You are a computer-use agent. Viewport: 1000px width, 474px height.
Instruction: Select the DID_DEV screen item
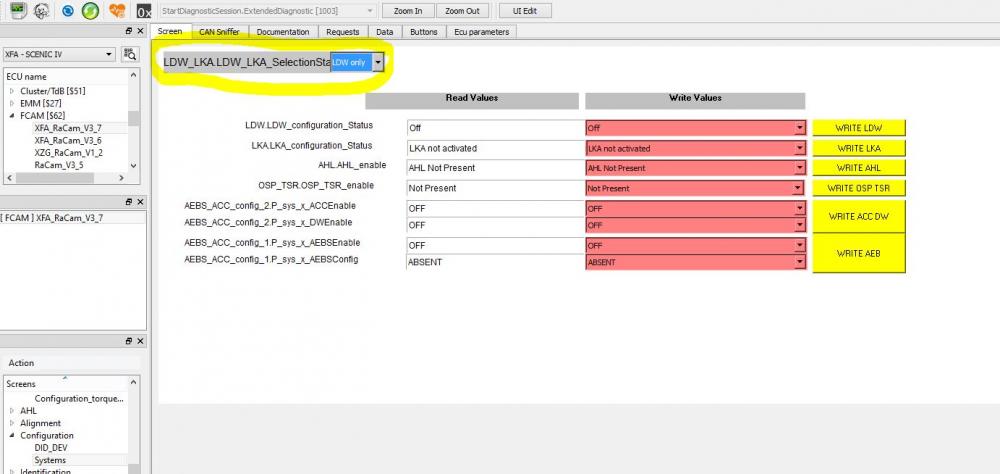50,448
